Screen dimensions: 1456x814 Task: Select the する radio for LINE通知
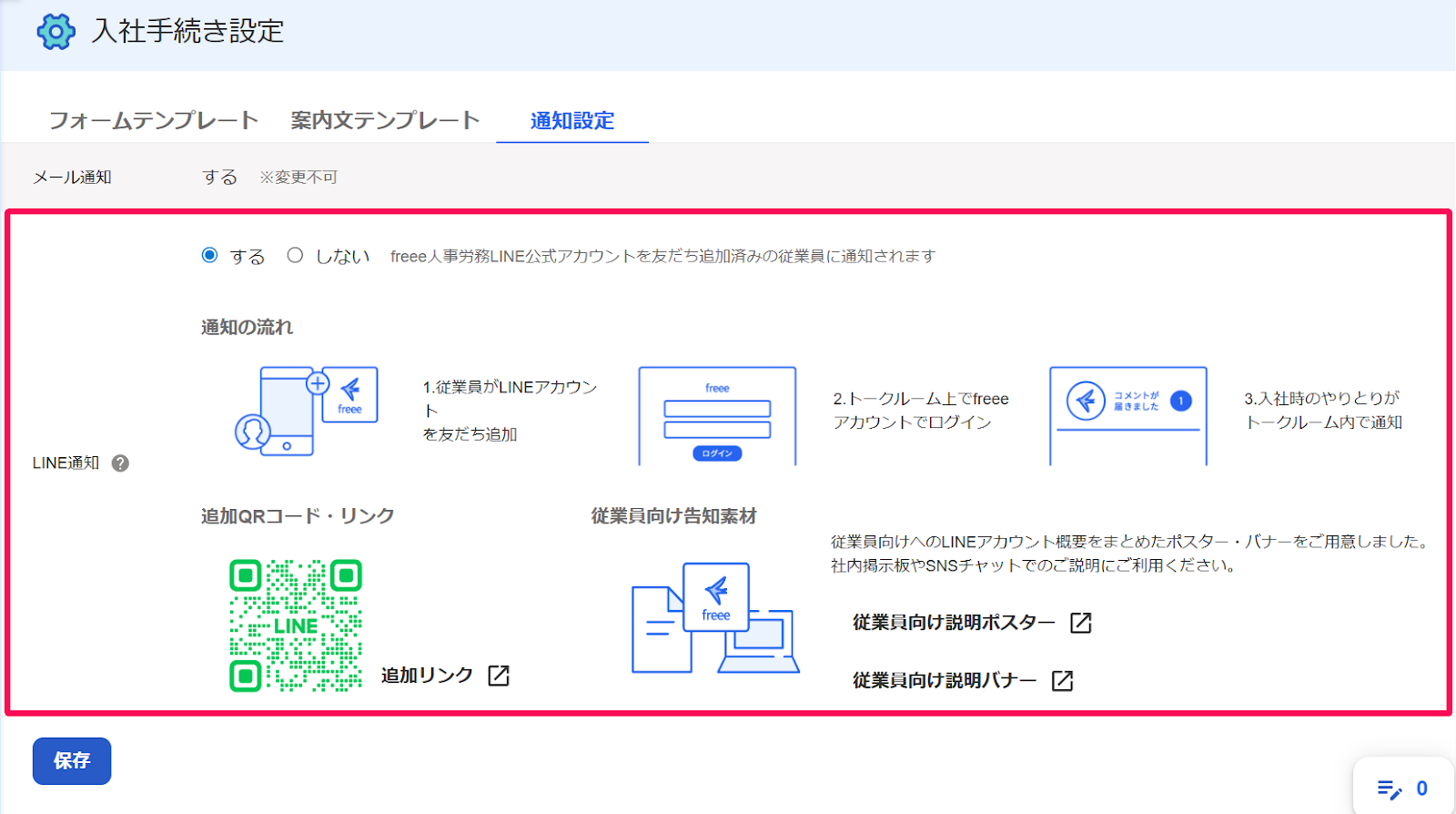click(209, 255)
